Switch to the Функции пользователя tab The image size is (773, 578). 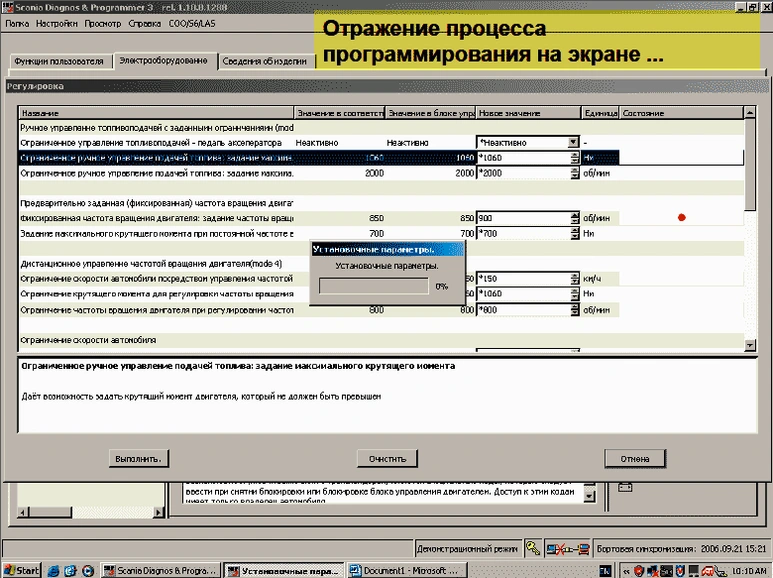tap(58, 61)
